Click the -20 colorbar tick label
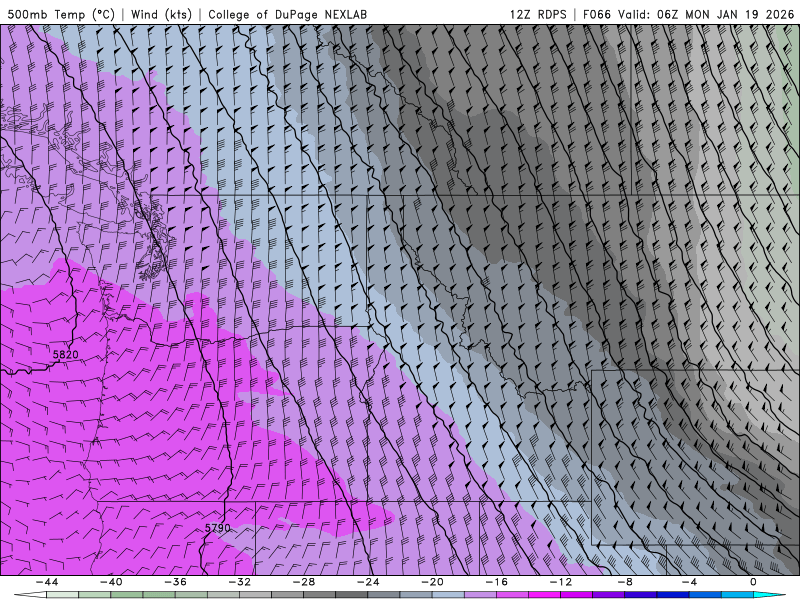 432,582
